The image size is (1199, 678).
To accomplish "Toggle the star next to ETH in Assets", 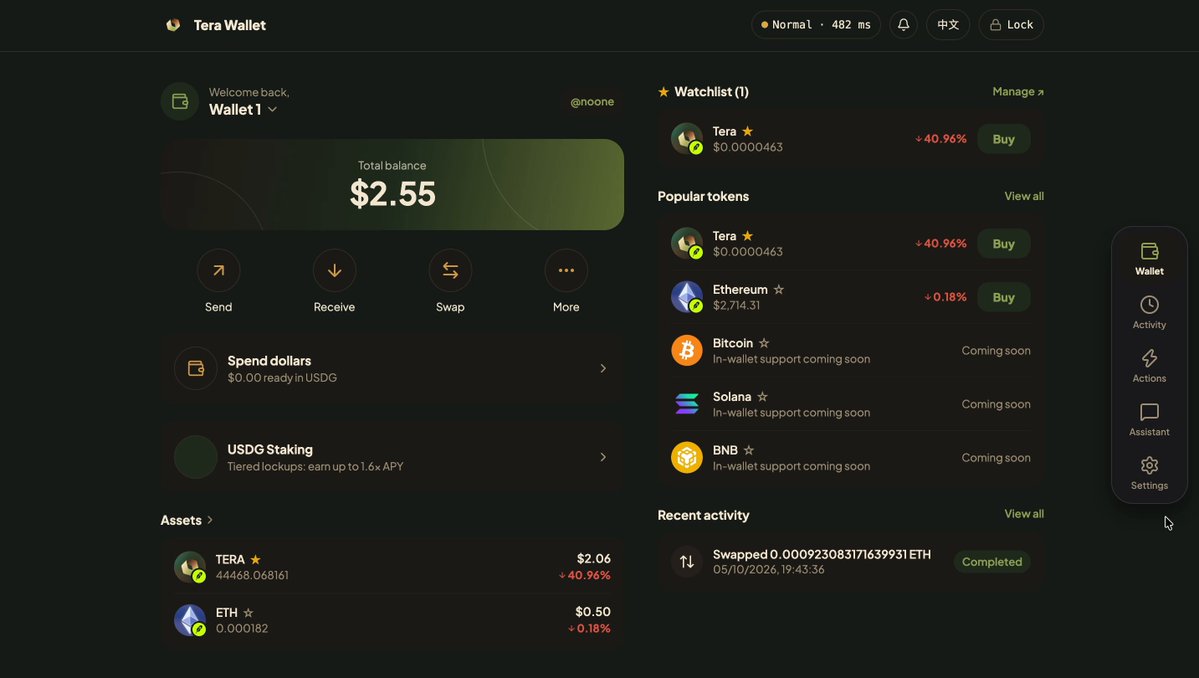I will click(x=248, y=613).
